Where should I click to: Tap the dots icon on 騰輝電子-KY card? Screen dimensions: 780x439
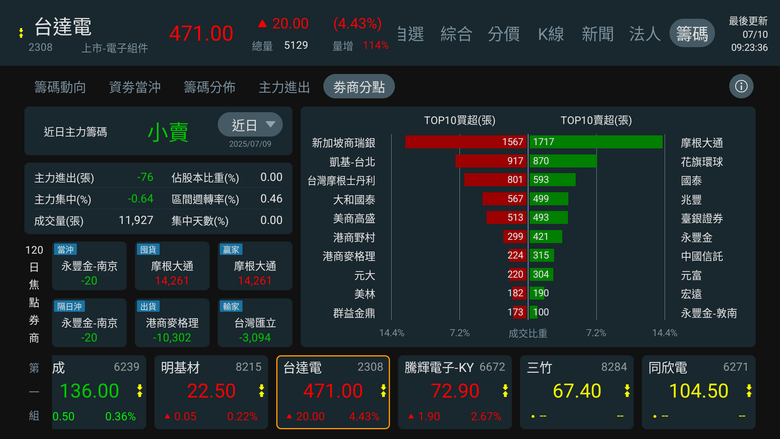(x=505, y=391)
